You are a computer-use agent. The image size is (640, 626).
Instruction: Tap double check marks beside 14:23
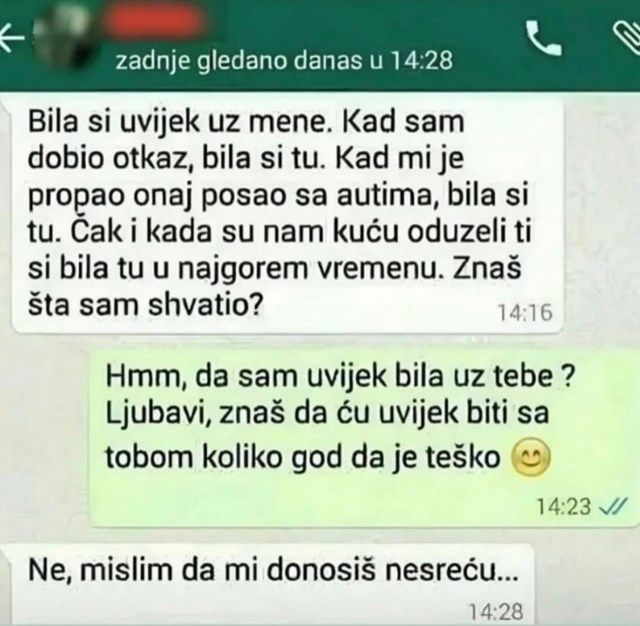(612, 507)
